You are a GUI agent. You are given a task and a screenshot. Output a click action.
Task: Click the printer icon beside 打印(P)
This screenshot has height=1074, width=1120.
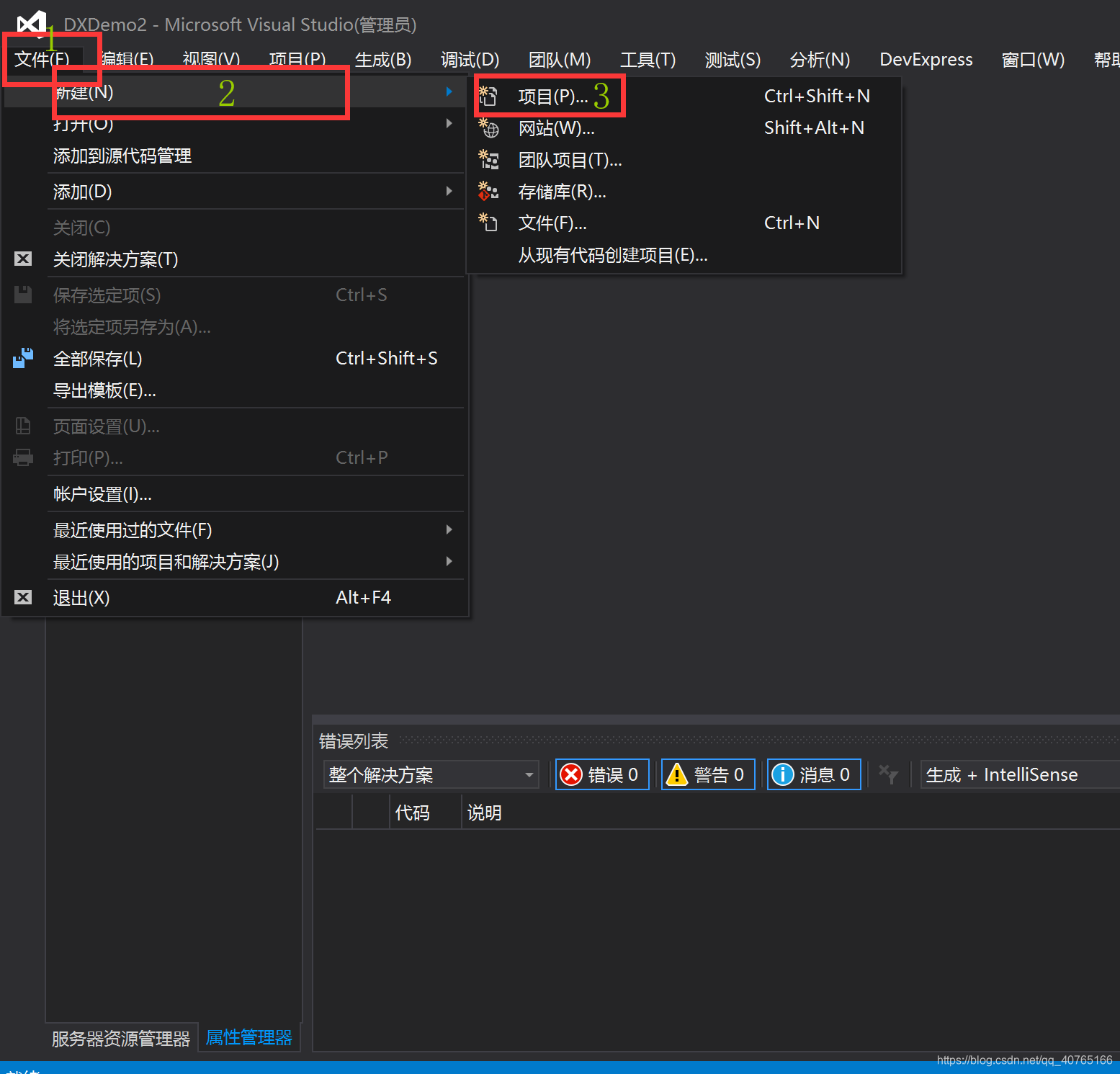tap(23, 457)
